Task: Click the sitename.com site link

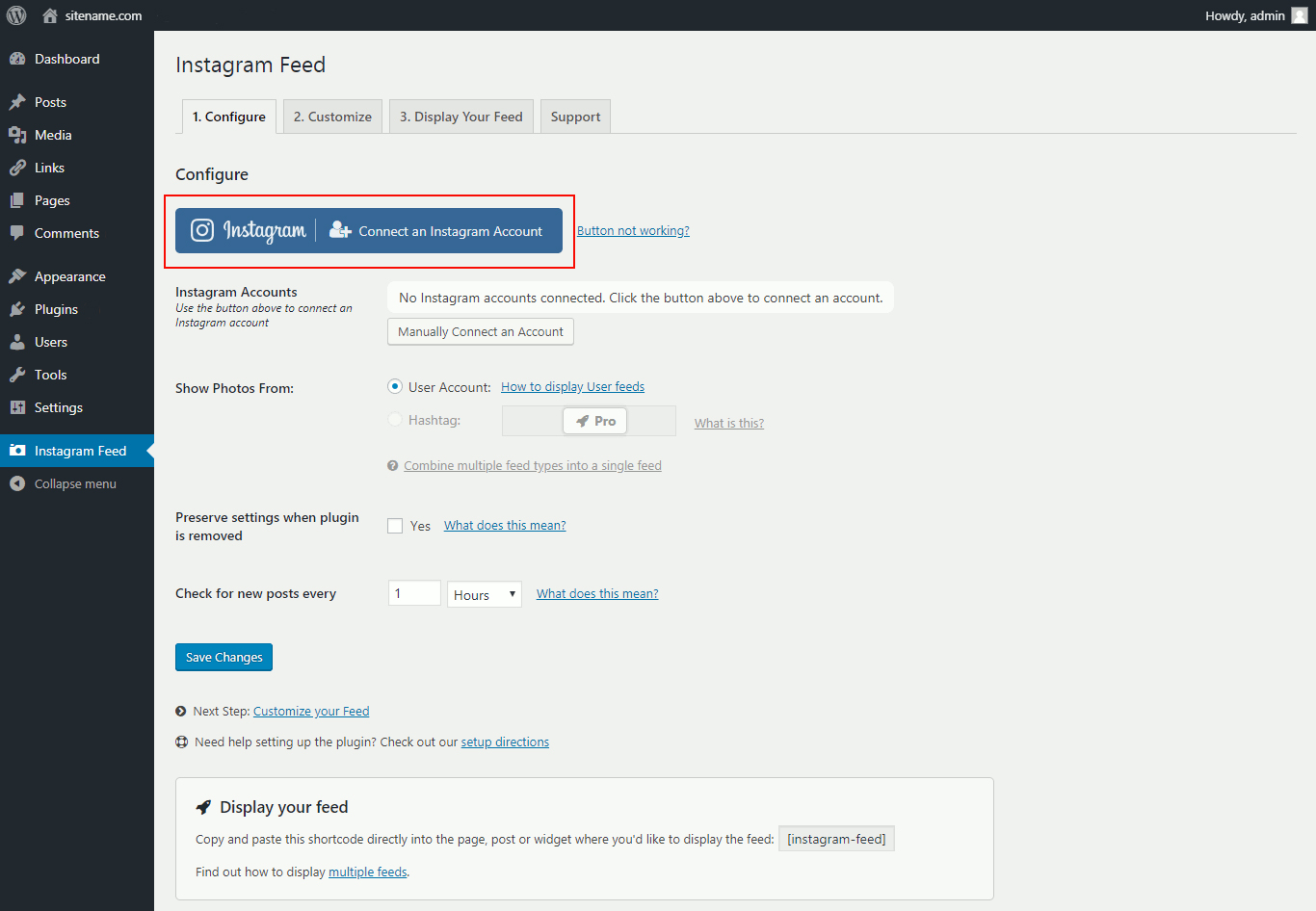Action: [103, 15]
